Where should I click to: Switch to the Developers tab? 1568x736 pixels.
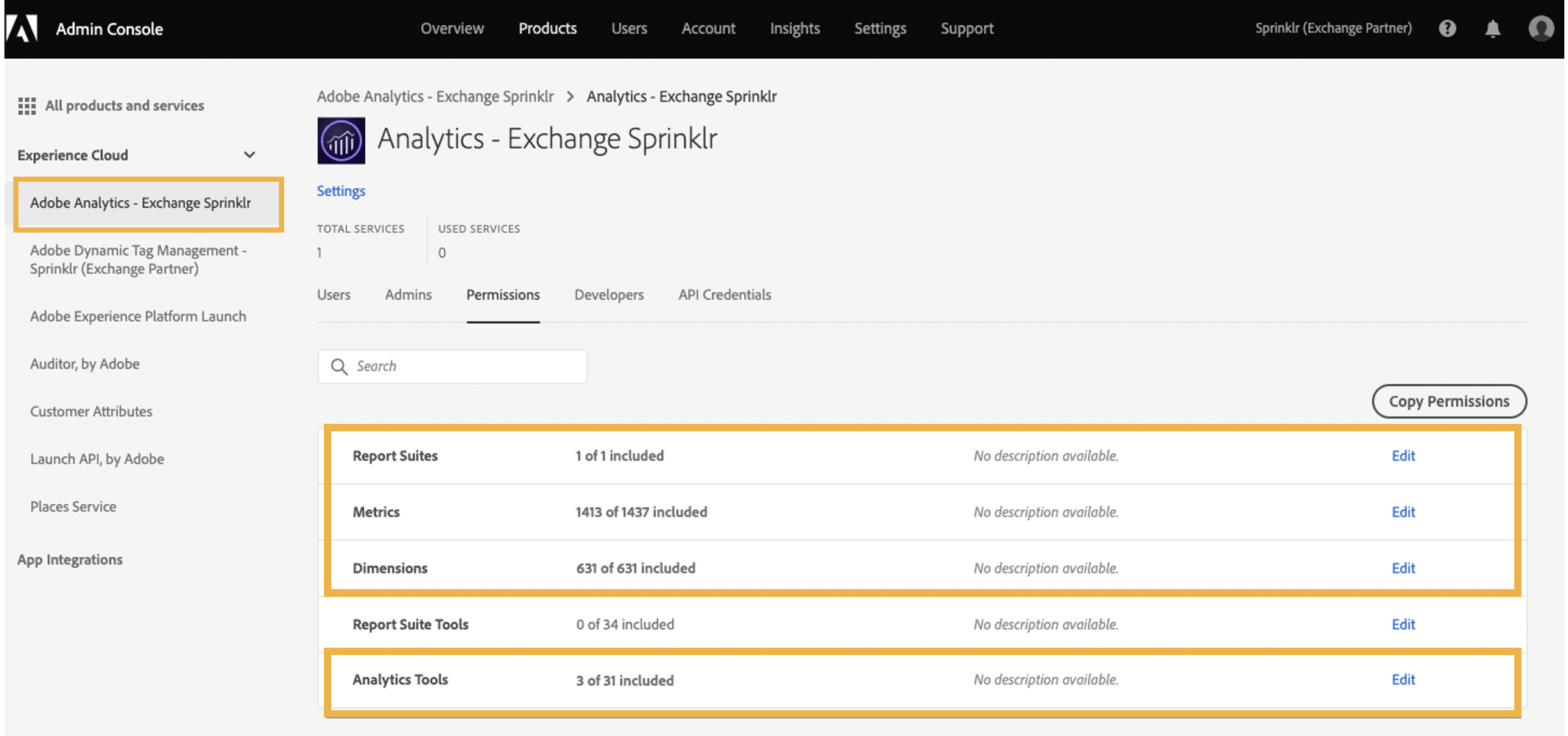click(609, 295)
